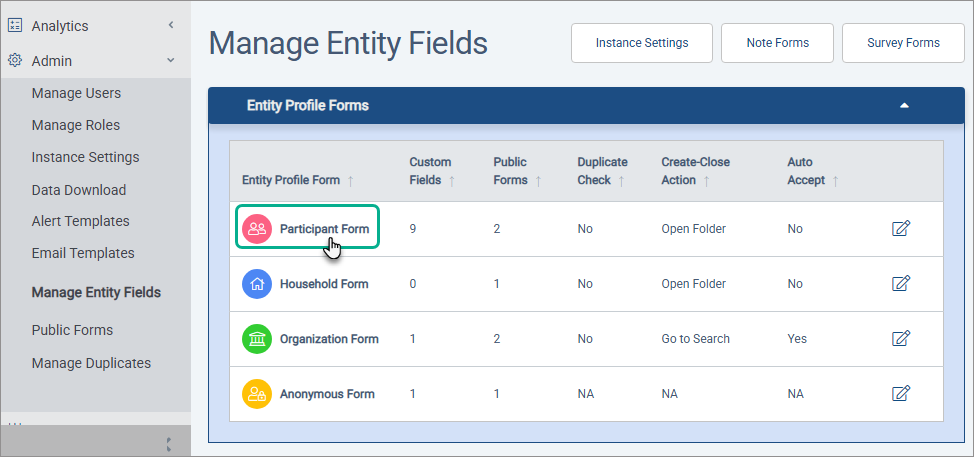
Task: Collapse the Entity Profile Forms panel
Action: tap(904, 105)
